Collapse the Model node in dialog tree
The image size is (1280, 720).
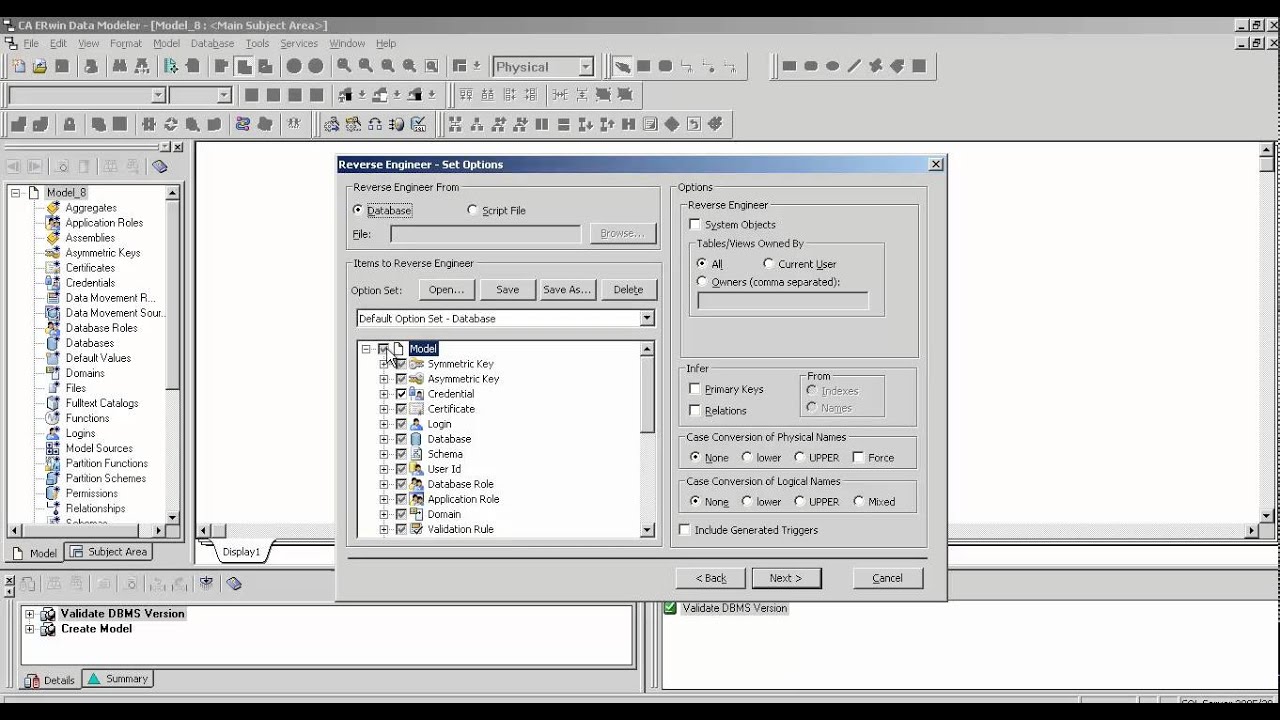367,349
